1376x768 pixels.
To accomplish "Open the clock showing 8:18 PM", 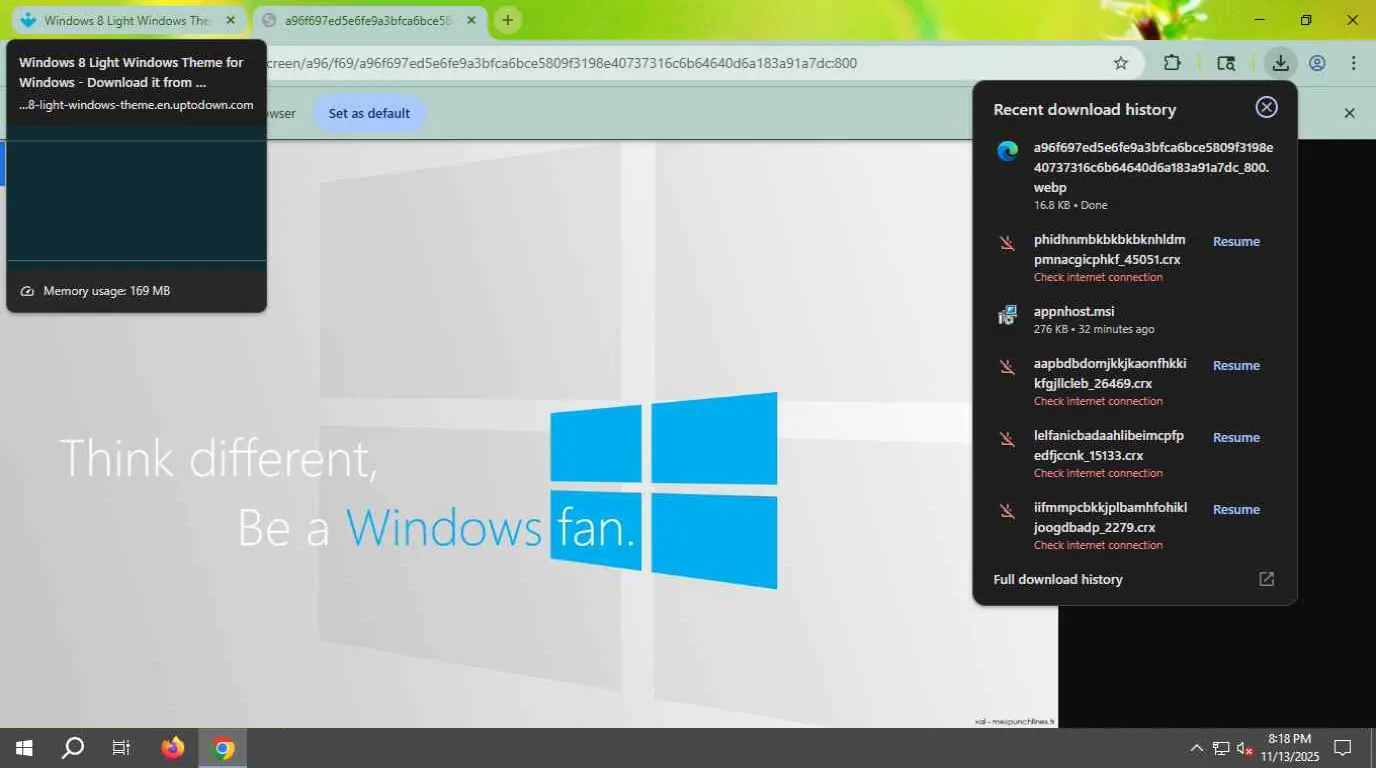I will [x=1290, y=748].
